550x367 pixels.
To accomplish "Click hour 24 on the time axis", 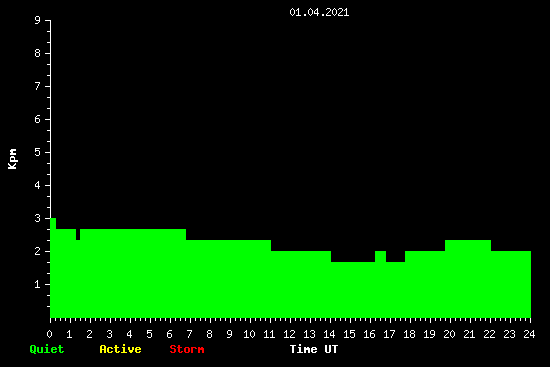I will (529, 334).
